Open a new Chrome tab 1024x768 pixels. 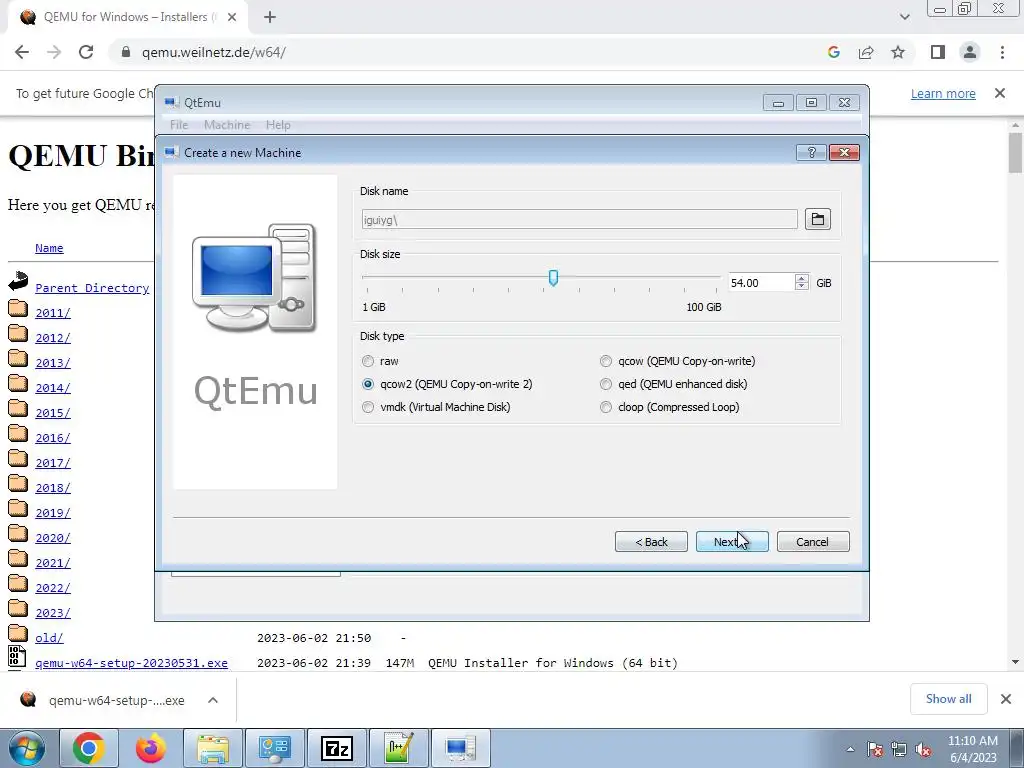pyautogui.click(x=270, y=17)
